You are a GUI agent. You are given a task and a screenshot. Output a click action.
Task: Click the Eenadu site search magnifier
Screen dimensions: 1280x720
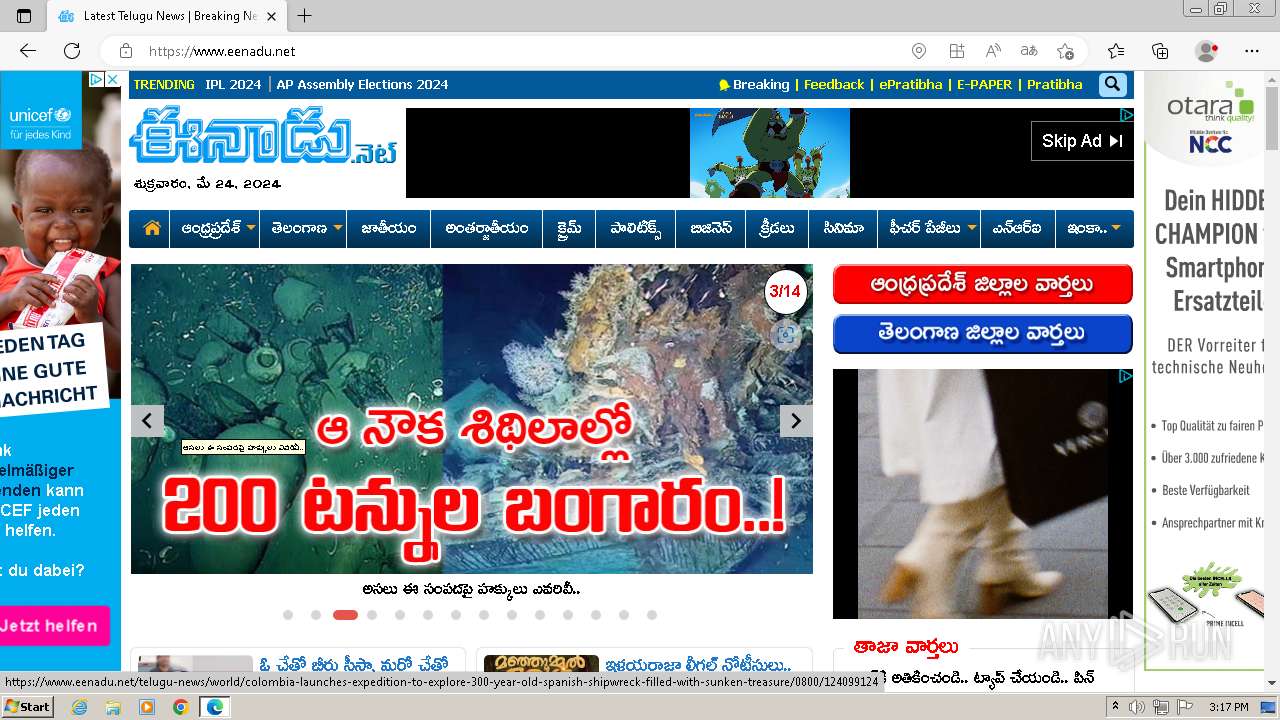[1113, 85]
